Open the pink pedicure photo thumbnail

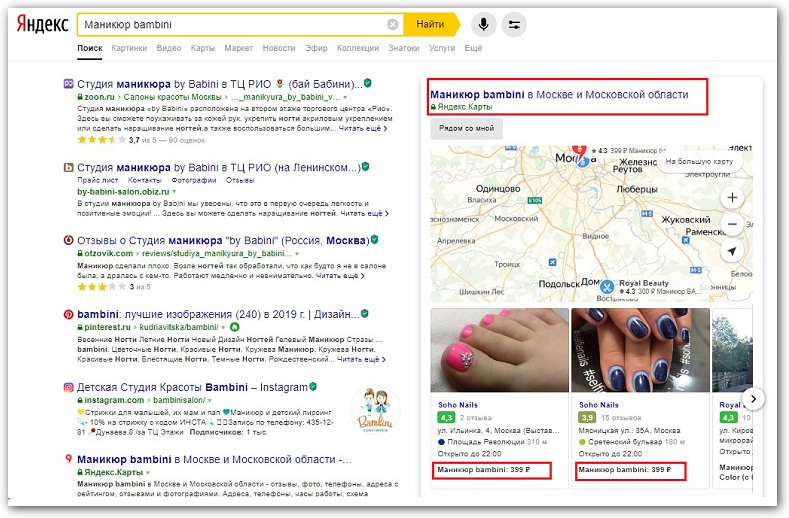coord(500,350)
